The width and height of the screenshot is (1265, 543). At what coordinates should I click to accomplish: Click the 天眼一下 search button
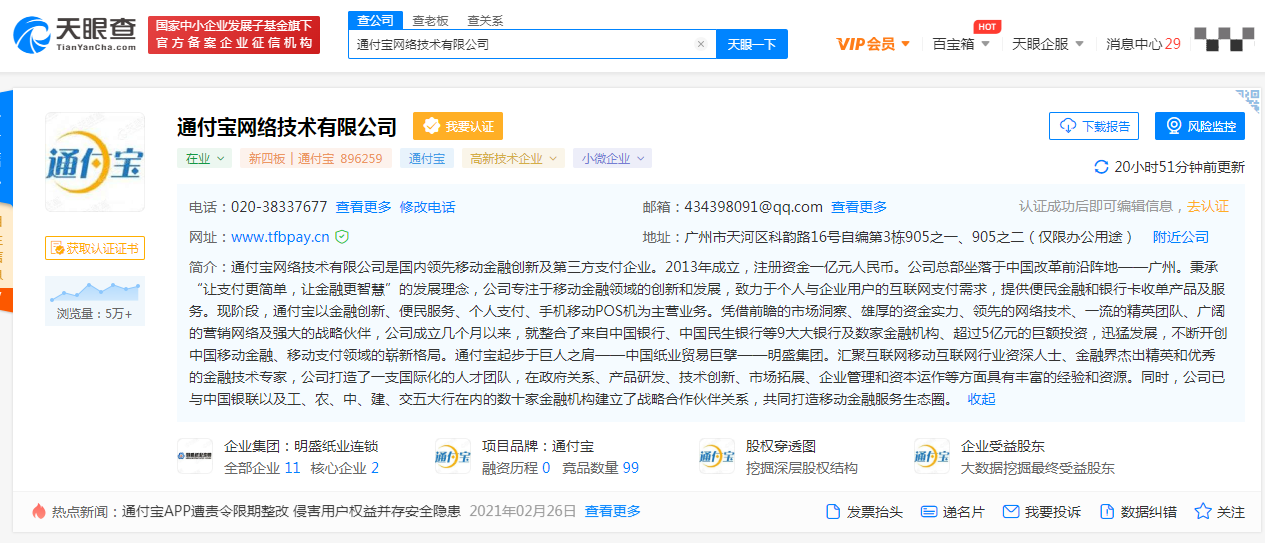(751, 44)
